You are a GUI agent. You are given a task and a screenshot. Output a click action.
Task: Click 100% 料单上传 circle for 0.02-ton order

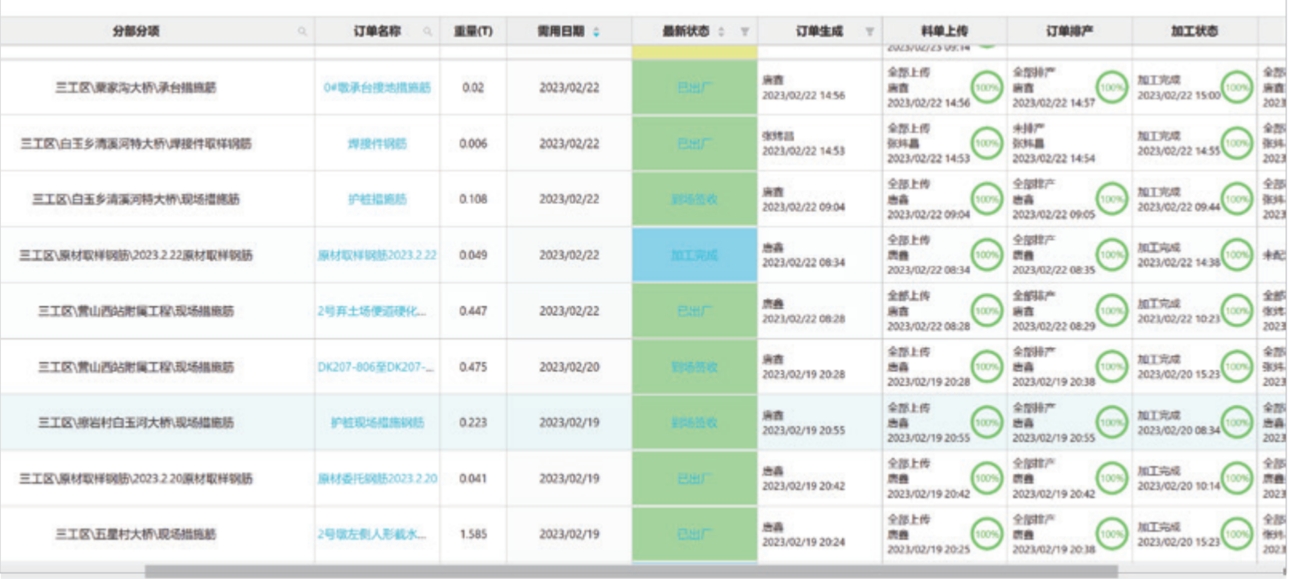(x=986, y=87)
